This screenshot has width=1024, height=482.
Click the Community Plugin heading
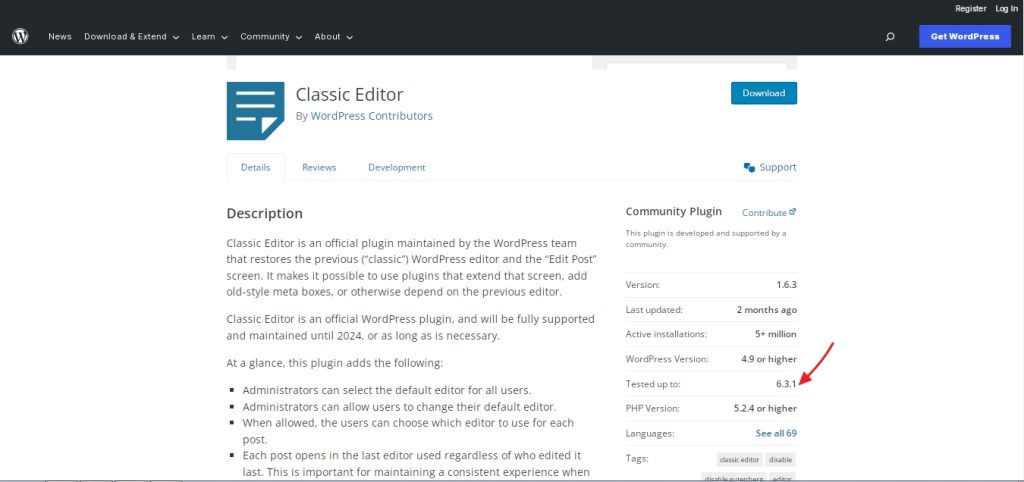point(674,211)
